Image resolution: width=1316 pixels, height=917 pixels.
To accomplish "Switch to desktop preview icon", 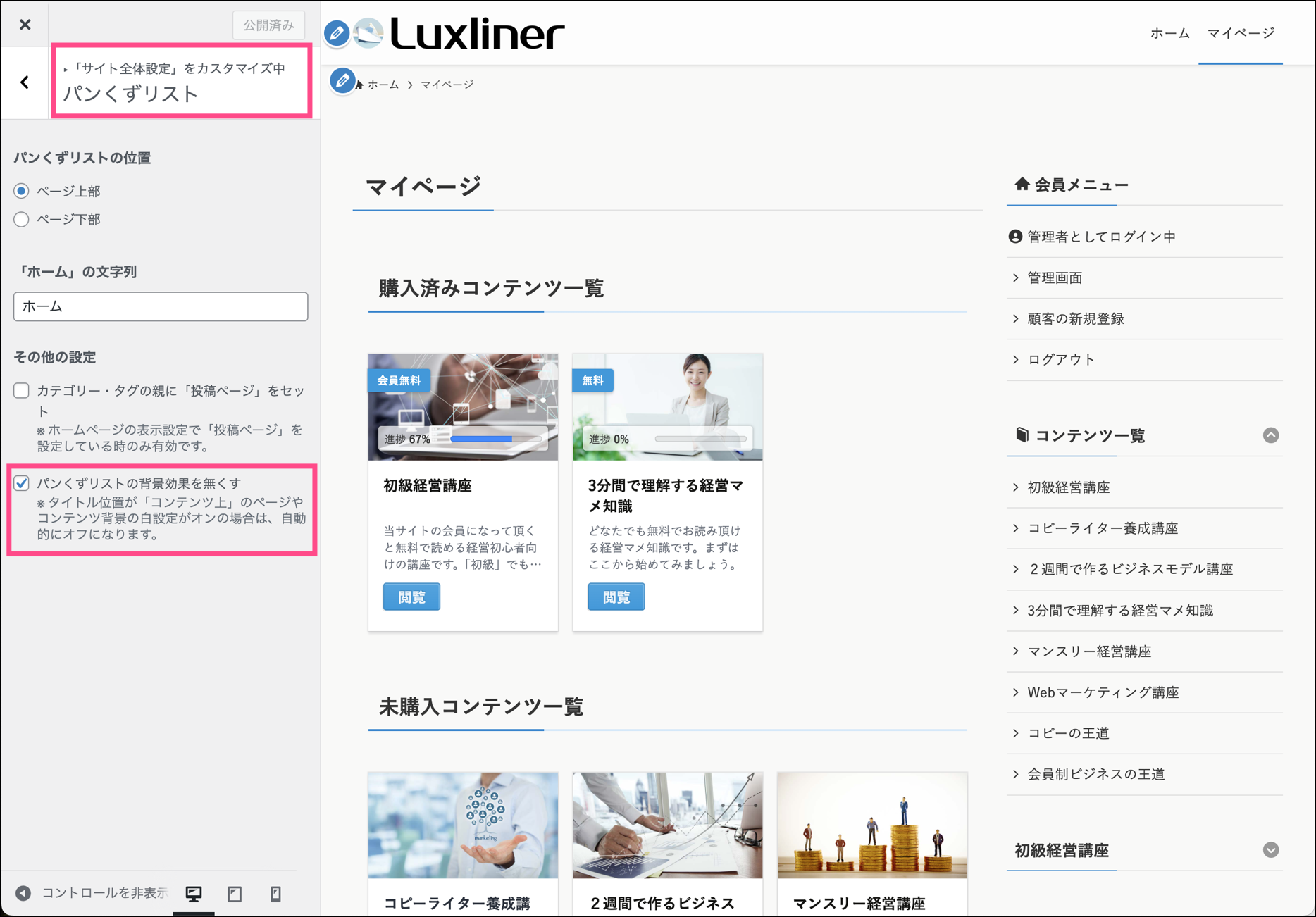I will pyautogui.click(x=194, y=894).
